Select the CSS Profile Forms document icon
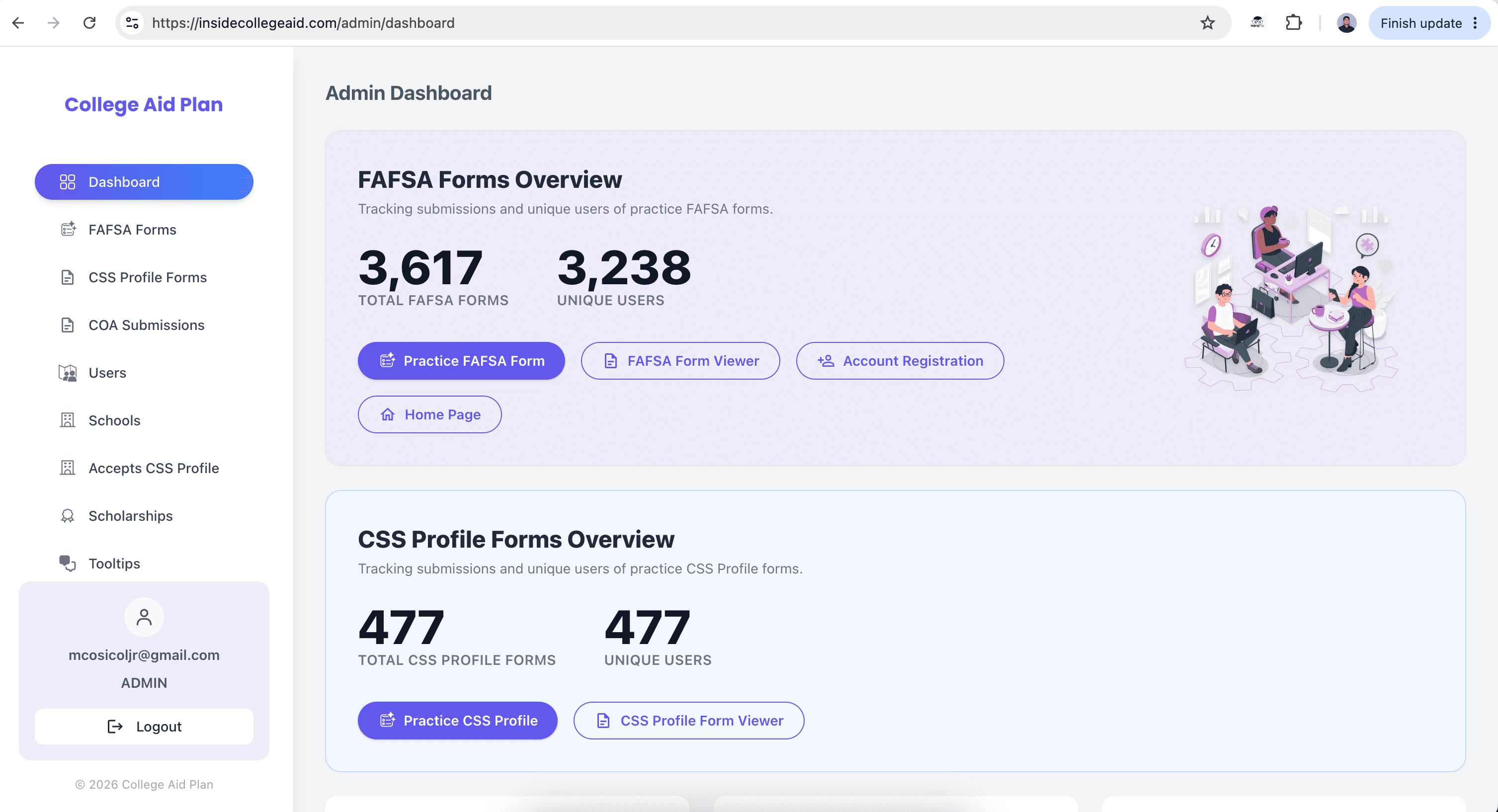This screenshot has height=812, width=1498. 68,277
